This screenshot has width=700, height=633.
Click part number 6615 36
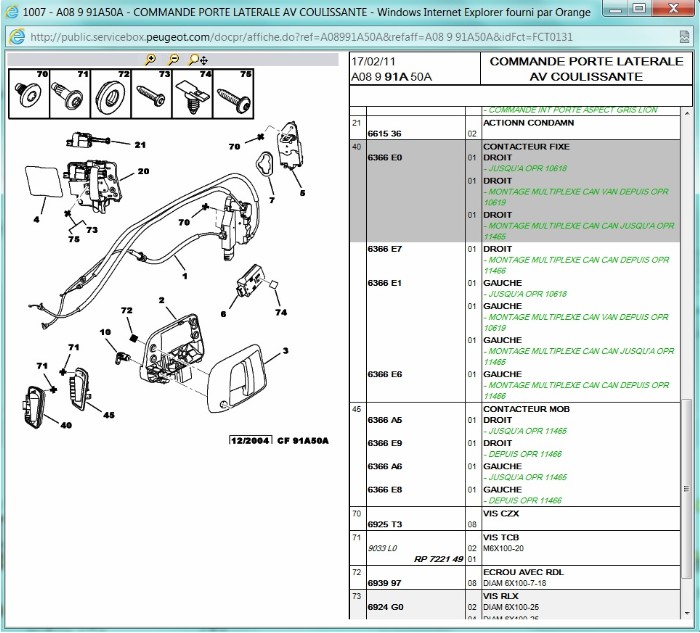click(x=384, y=133)
